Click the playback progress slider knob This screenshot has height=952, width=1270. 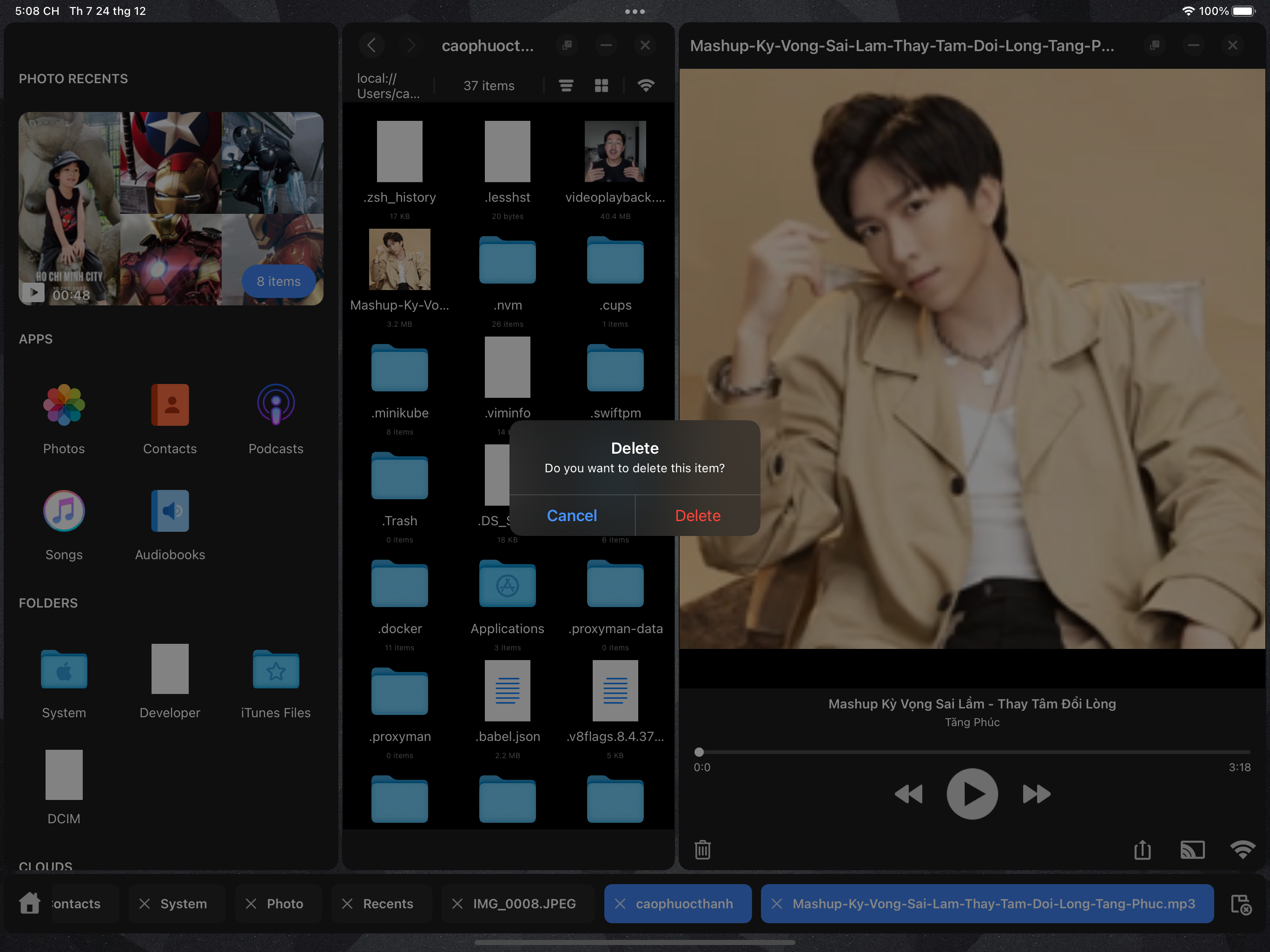point(699,752)
